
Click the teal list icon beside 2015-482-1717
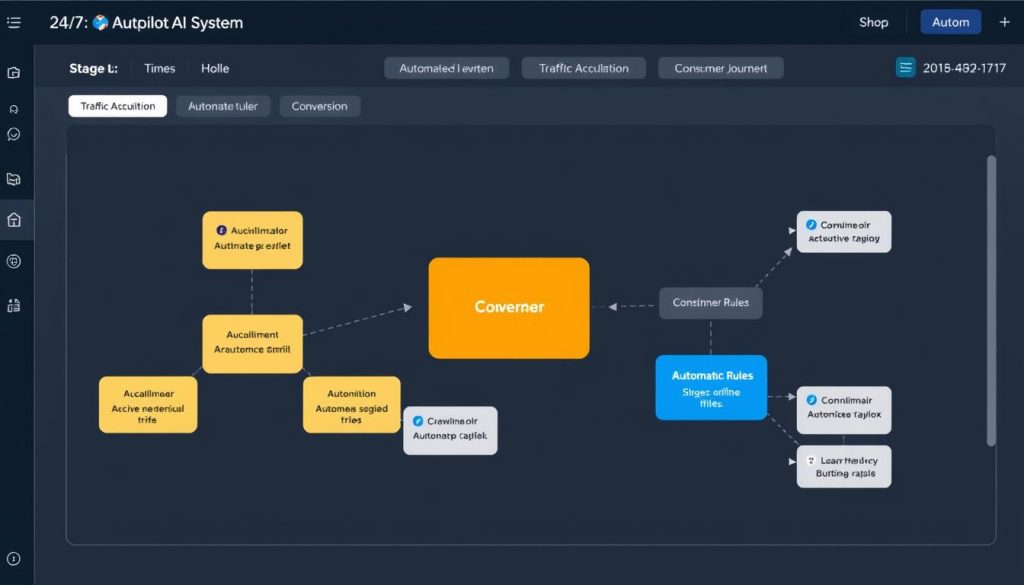(x=906, y=68)
